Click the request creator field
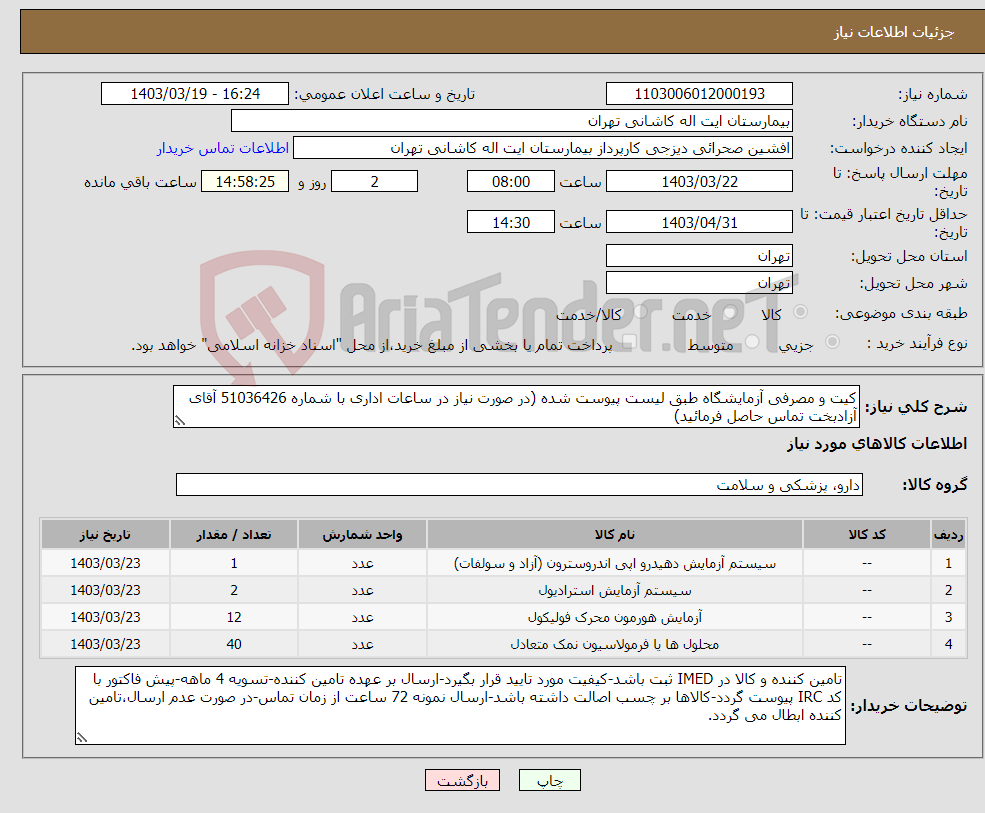985x813 pixels. 543,148
